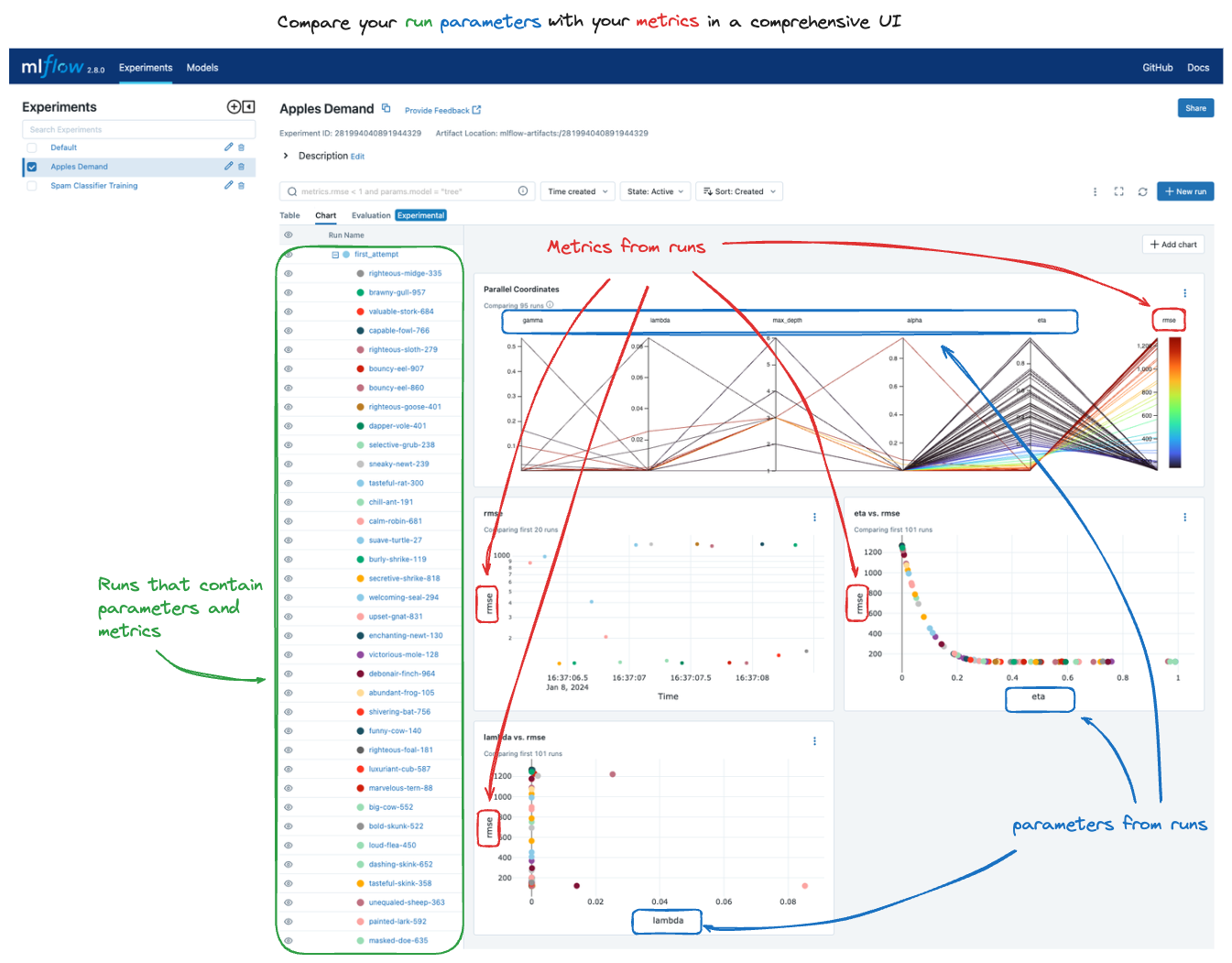
Task: Open the Models page
Action: [x=202, y=67]
